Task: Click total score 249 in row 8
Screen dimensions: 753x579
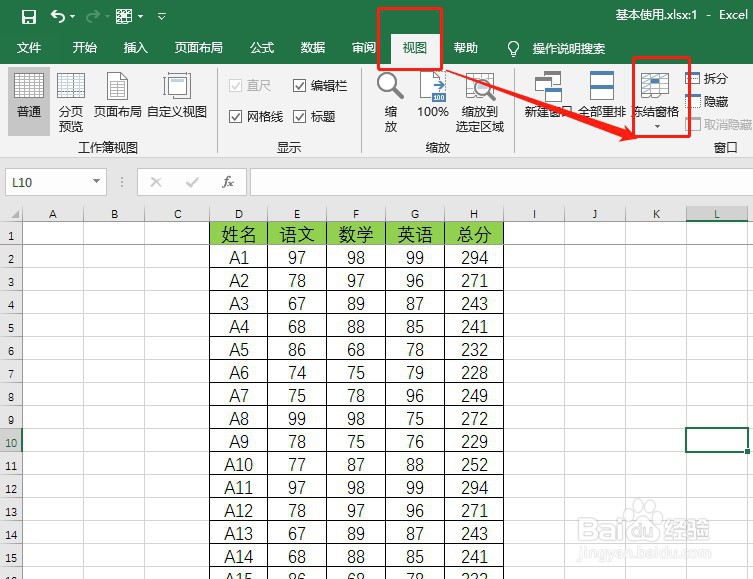Action: pos(474,395)
